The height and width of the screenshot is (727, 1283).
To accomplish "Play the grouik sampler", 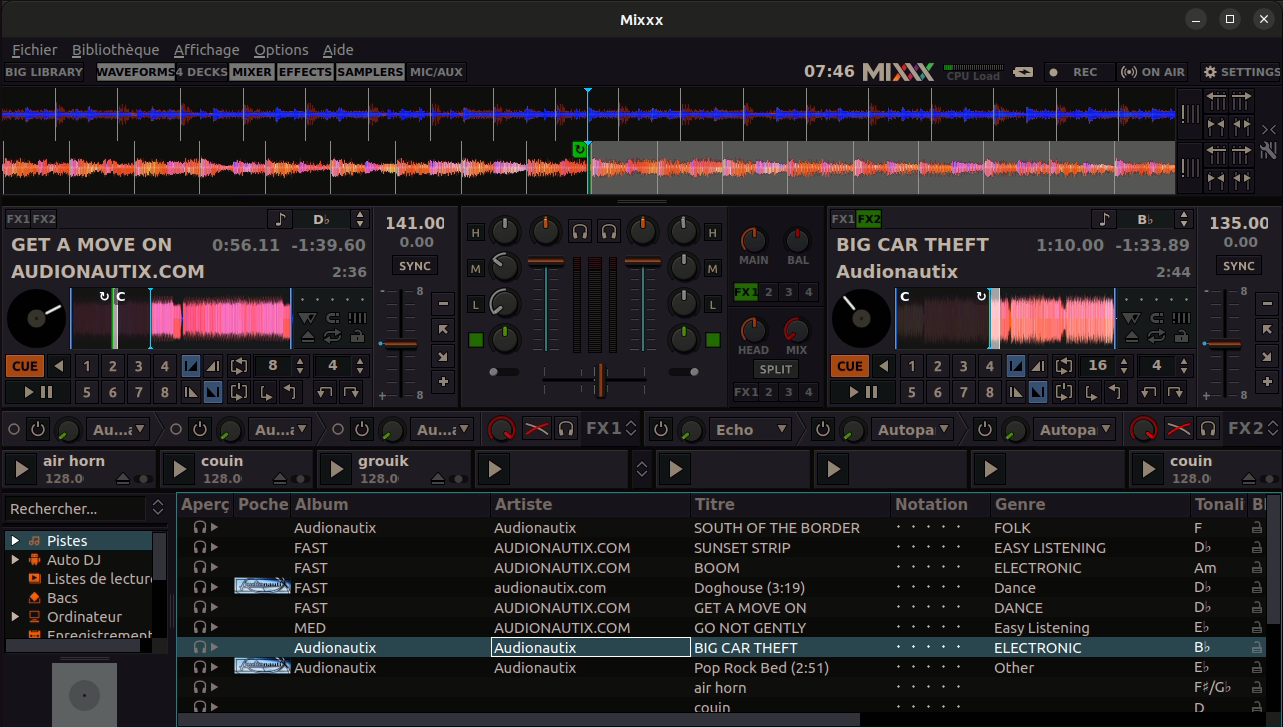I will [339, 468].
